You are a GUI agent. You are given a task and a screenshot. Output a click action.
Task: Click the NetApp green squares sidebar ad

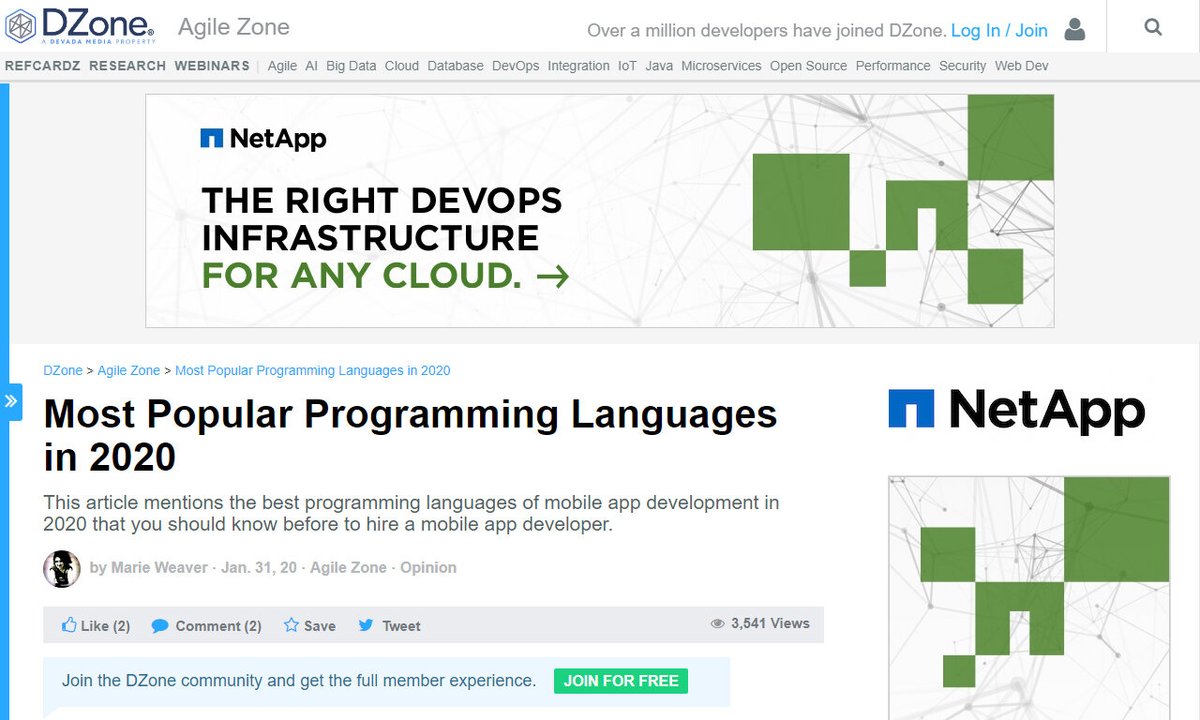(1029, 598)
